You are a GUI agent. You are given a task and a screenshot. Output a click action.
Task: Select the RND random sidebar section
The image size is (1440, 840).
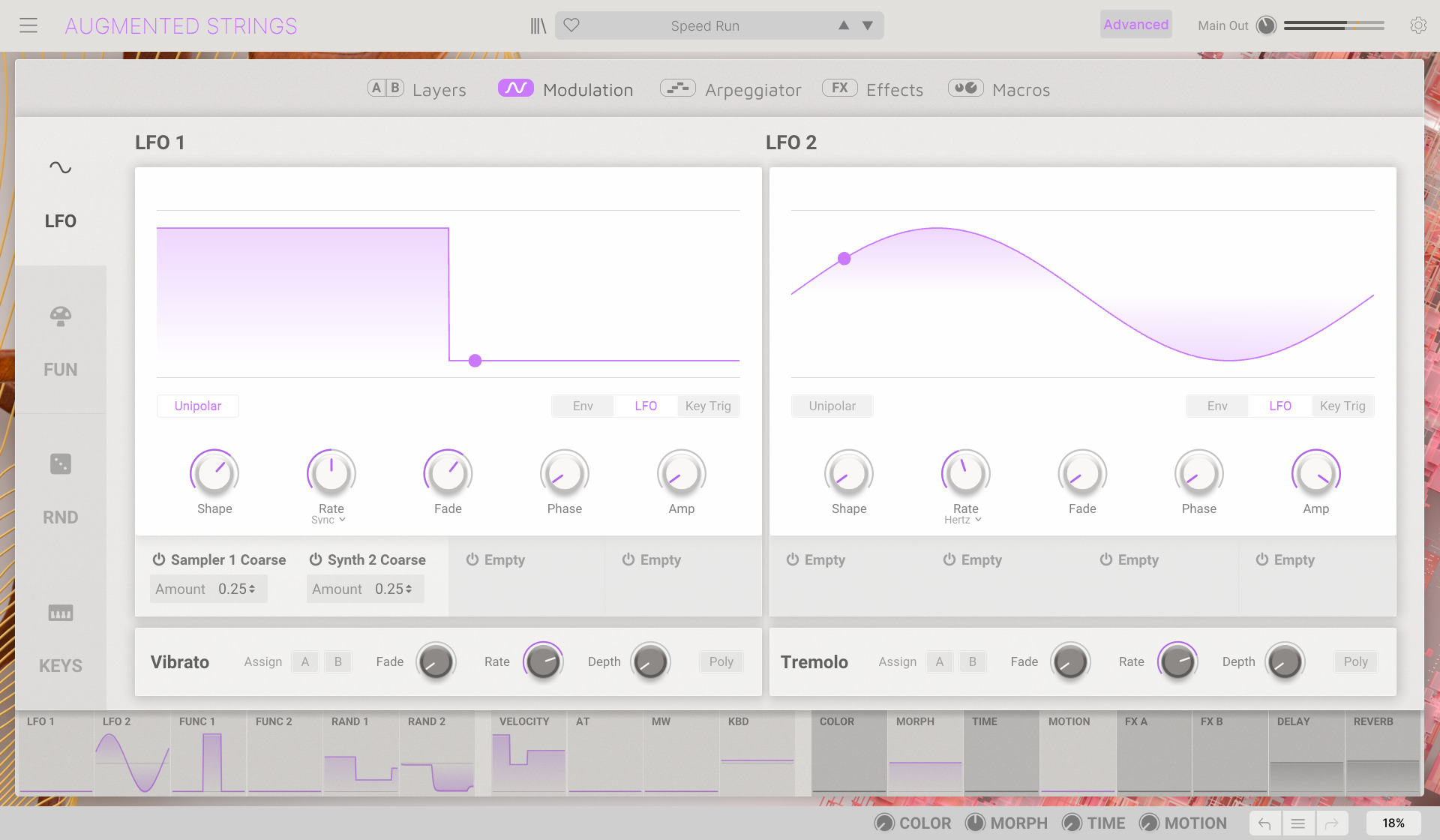[x=61, y=488]
